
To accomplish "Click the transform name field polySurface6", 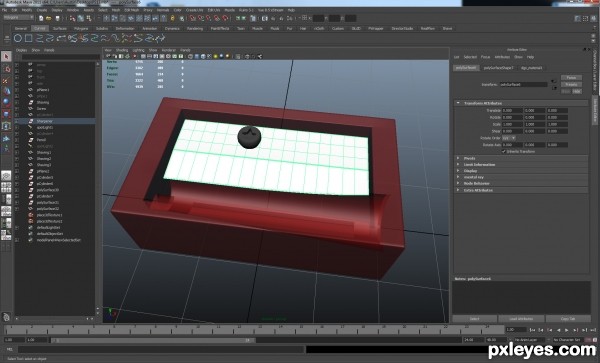I will coord(523,85).
